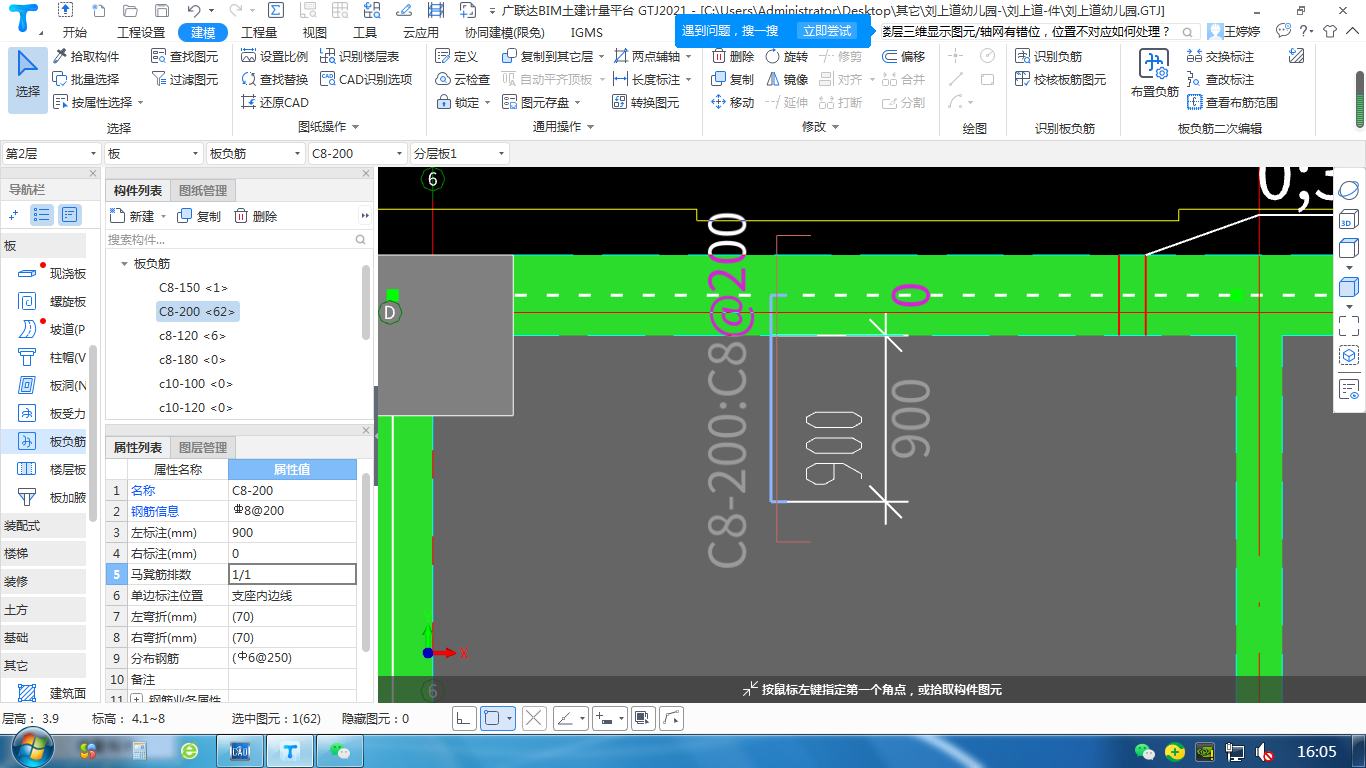Click 删除 in the component list toolbar
Screen dimensions: 1366x768
pyautogui.click(x=255, y=216)
